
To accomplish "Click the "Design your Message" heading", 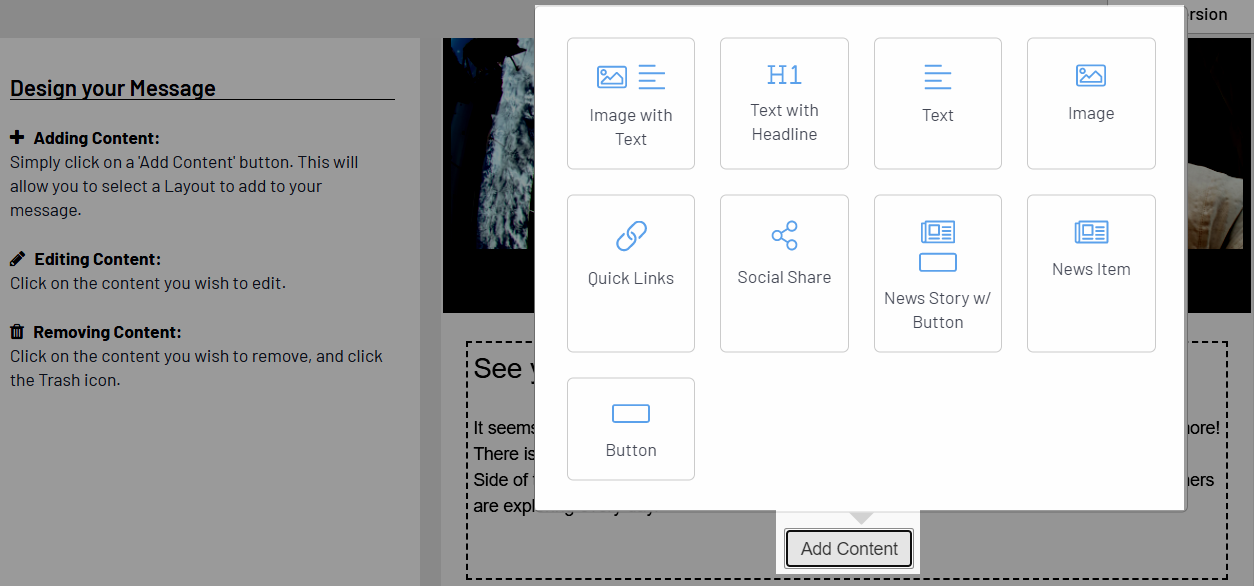I will [113, 88].
